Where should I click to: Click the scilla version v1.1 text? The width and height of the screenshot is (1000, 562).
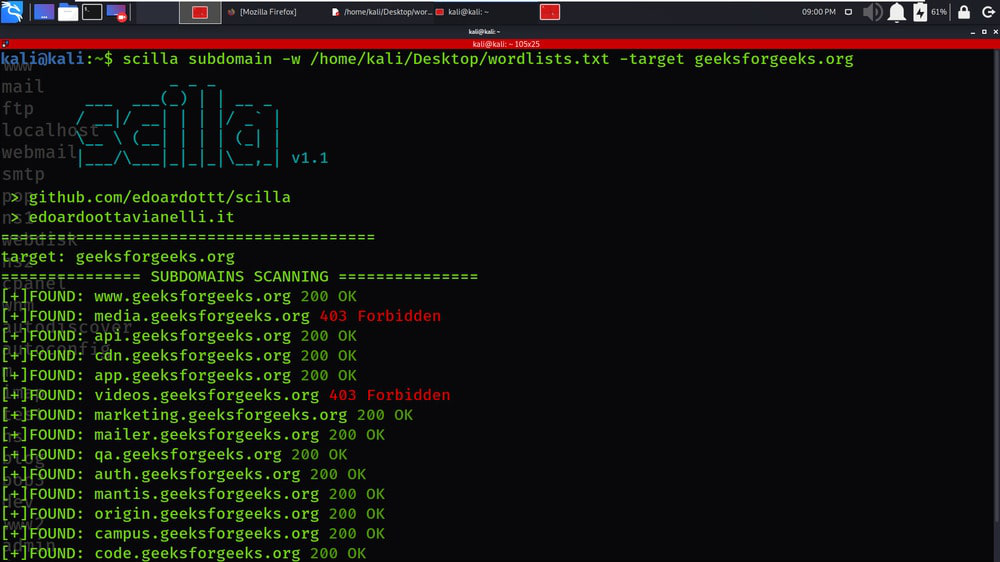point(309,158)
